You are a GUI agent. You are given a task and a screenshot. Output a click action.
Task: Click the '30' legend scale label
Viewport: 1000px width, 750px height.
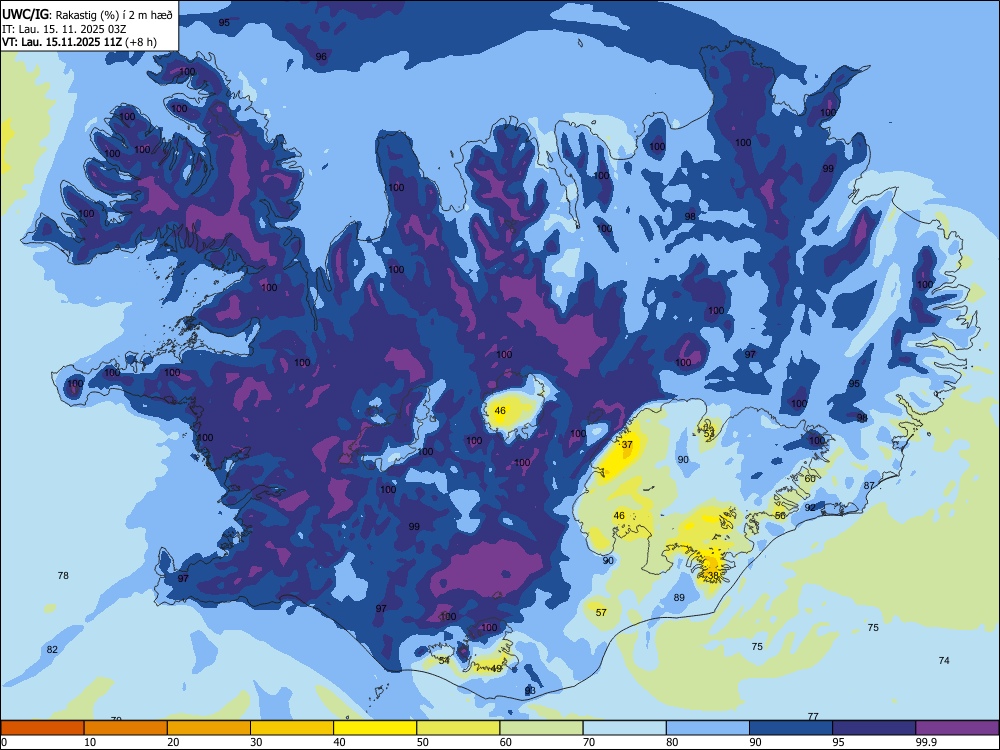[x=256, y=742]
